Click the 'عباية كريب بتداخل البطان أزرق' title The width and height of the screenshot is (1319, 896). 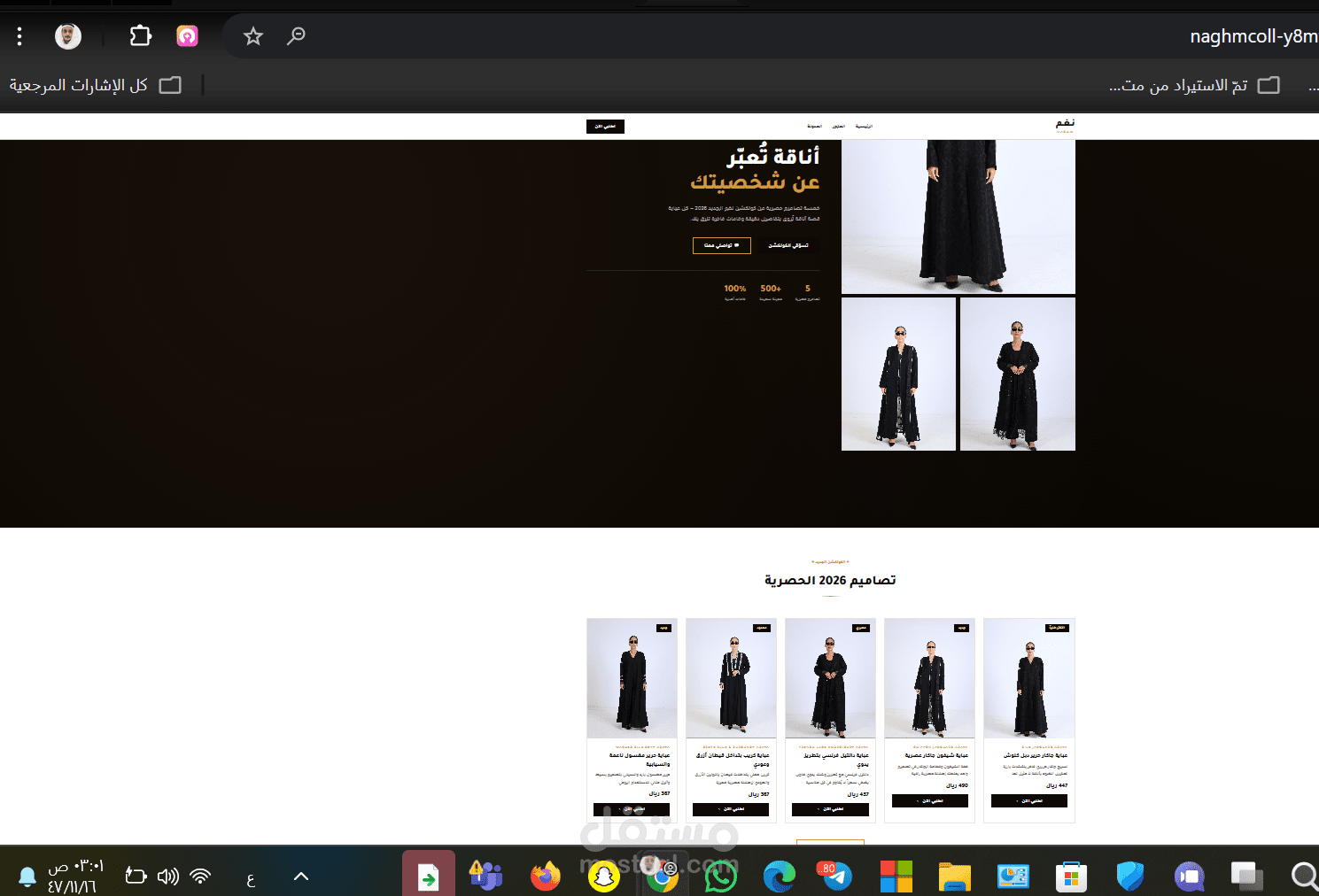[x=733, y=759]
